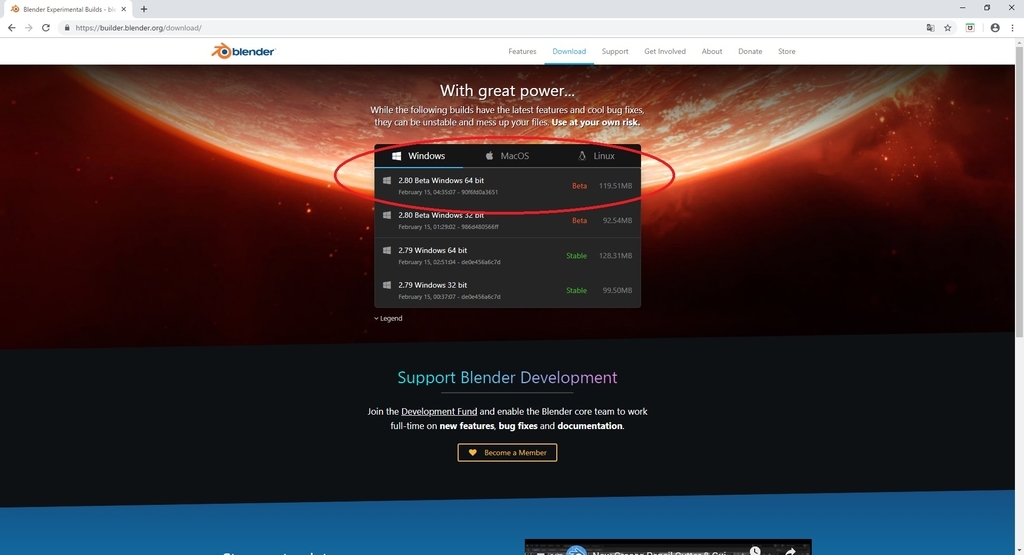The height and width of the screenshot is (555, 1024).
Task: Click the Blender logo in the header
Action: [x=243, y=51]
